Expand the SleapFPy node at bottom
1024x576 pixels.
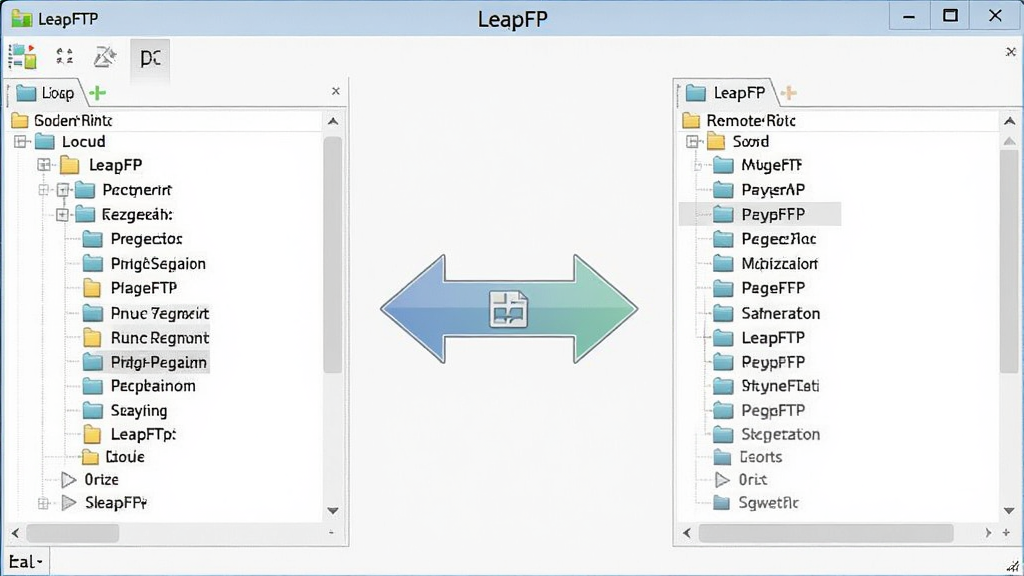(x=44, y=503)
